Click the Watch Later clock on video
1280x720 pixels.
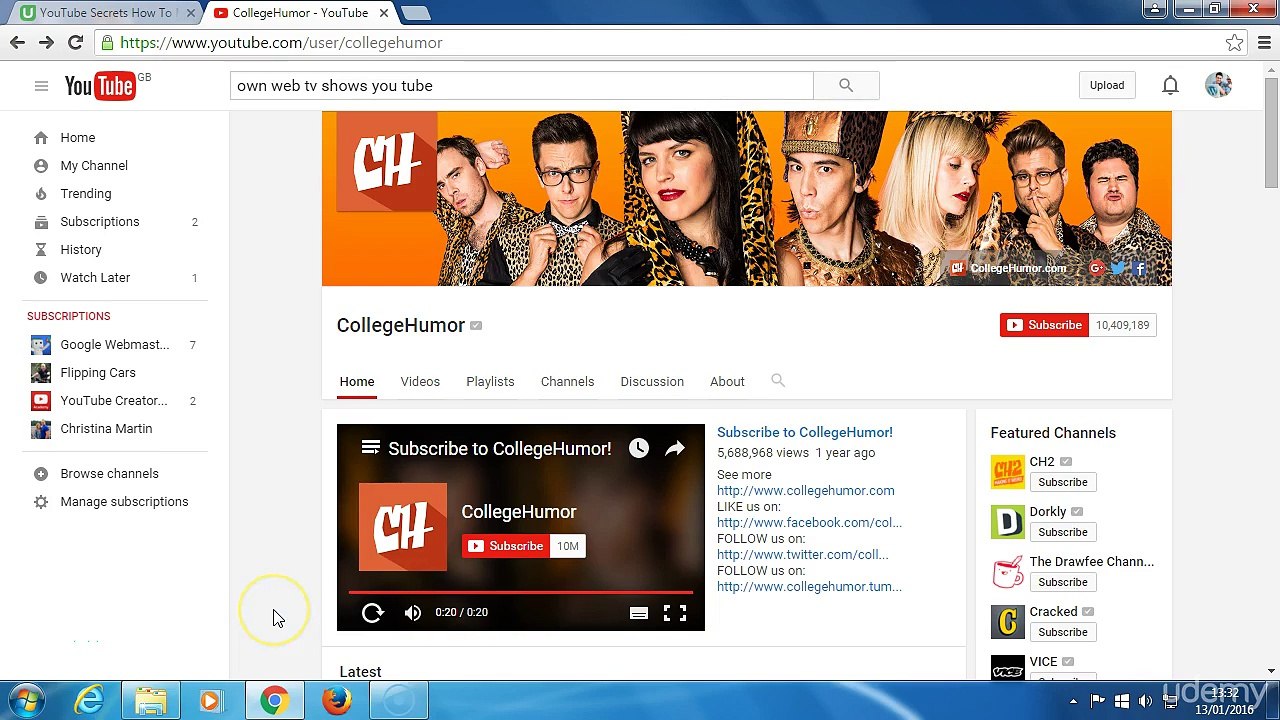pyautogui.click(x=639, y=449)
